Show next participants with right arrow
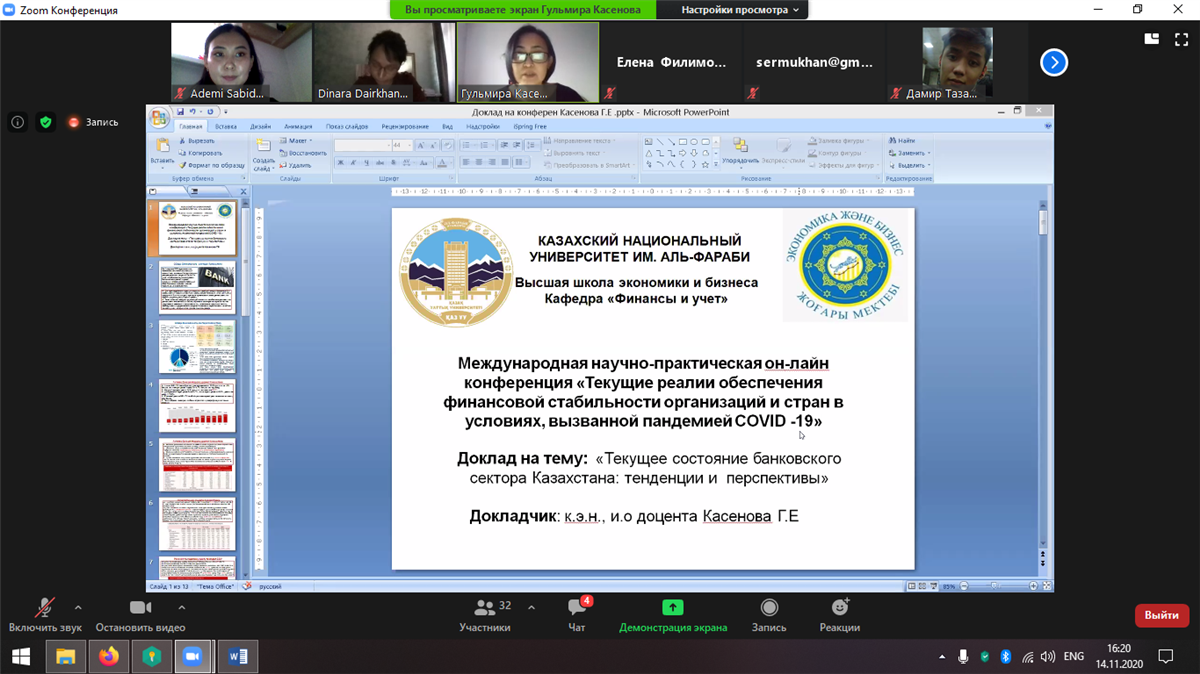The image size is (1200, 674). [x=1053, y=63]
